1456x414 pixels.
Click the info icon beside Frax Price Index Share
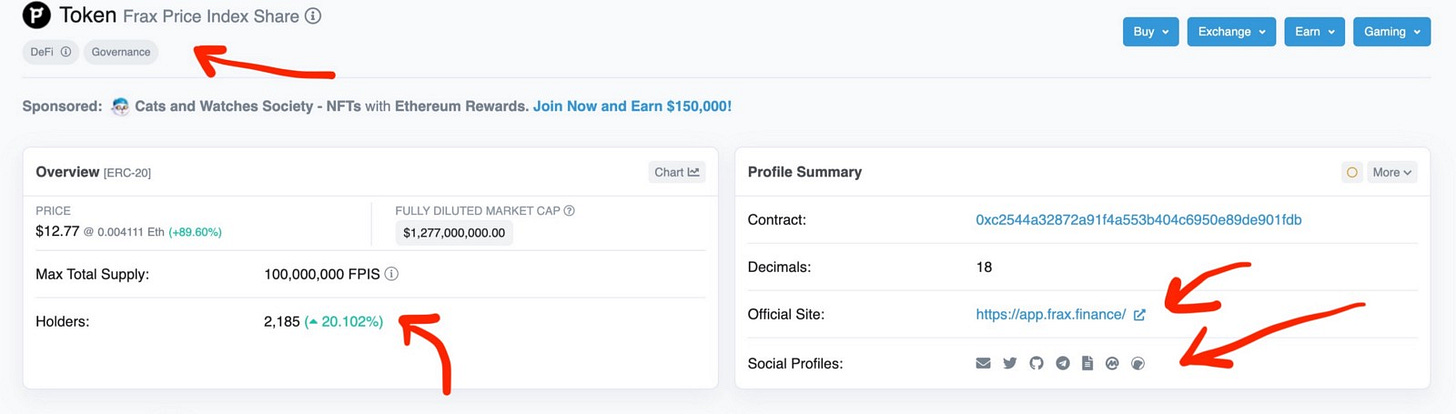(x=313, y=16)
